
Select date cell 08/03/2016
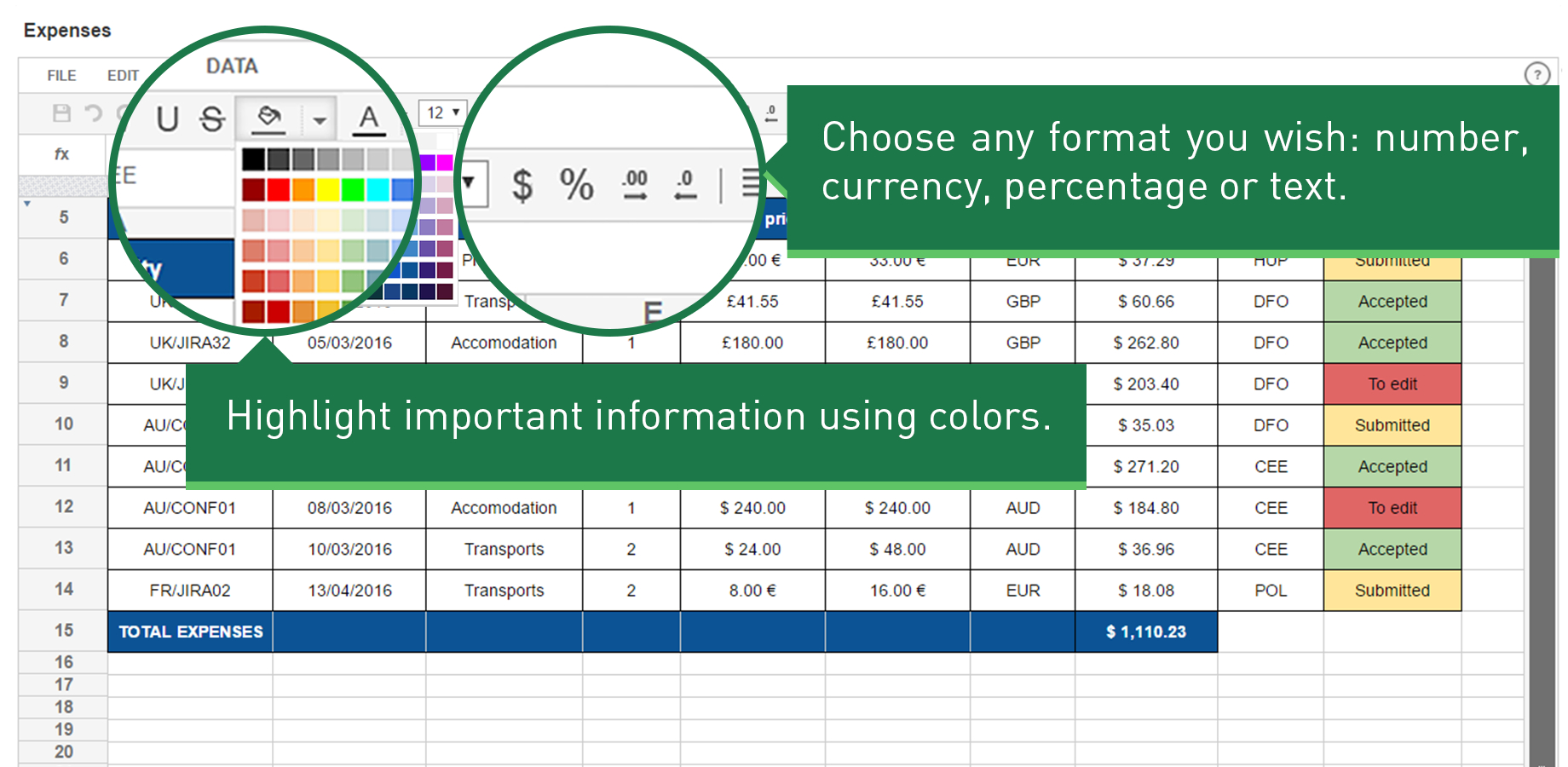[349, 508]
